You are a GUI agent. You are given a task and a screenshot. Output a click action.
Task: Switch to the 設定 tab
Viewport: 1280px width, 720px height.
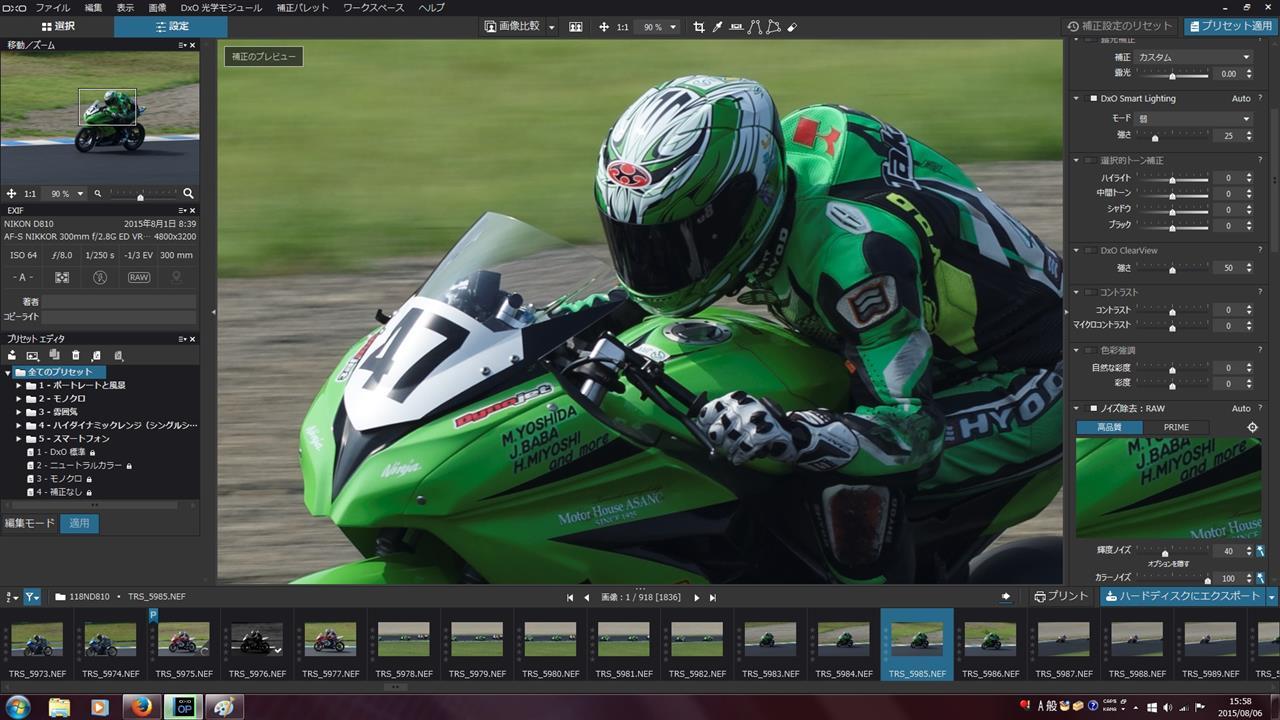171,26
